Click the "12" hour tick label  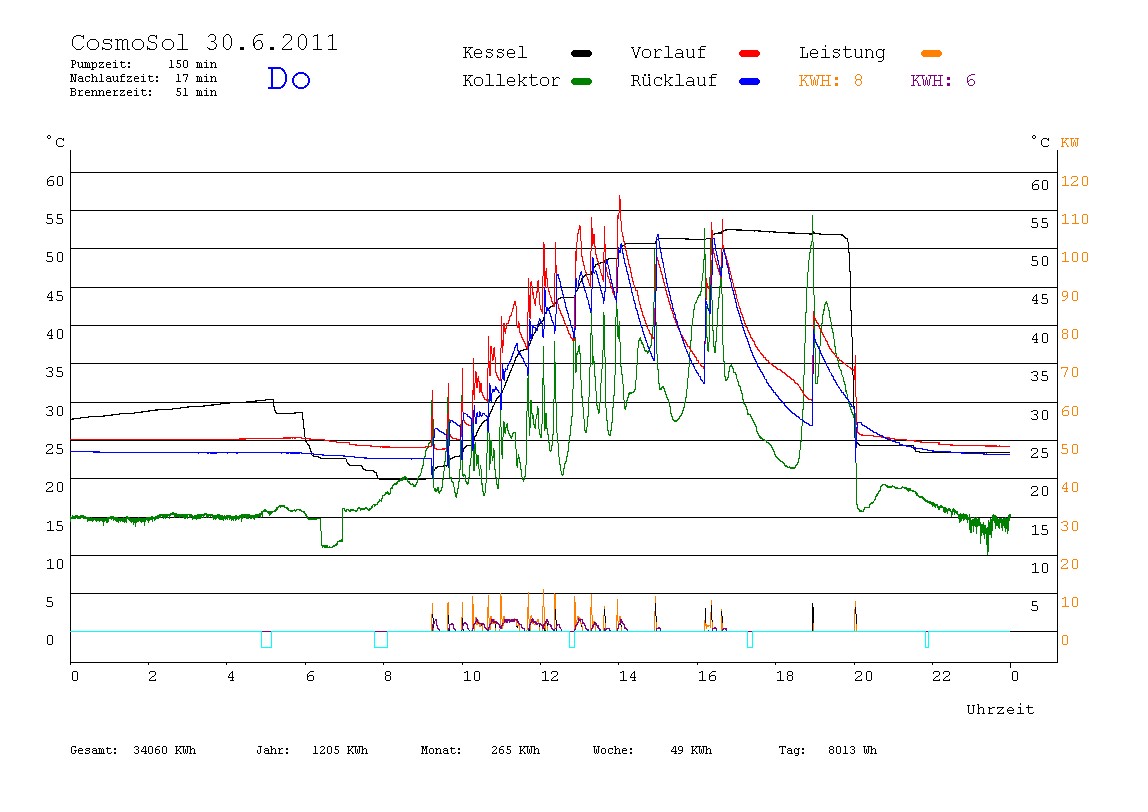(x=550, y=676)
